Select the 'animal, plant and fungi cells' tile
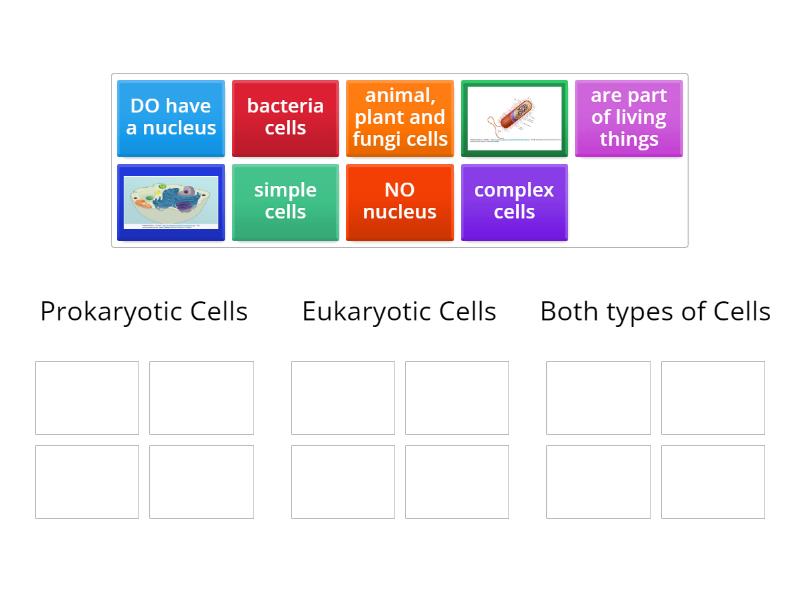 point(399,118)
